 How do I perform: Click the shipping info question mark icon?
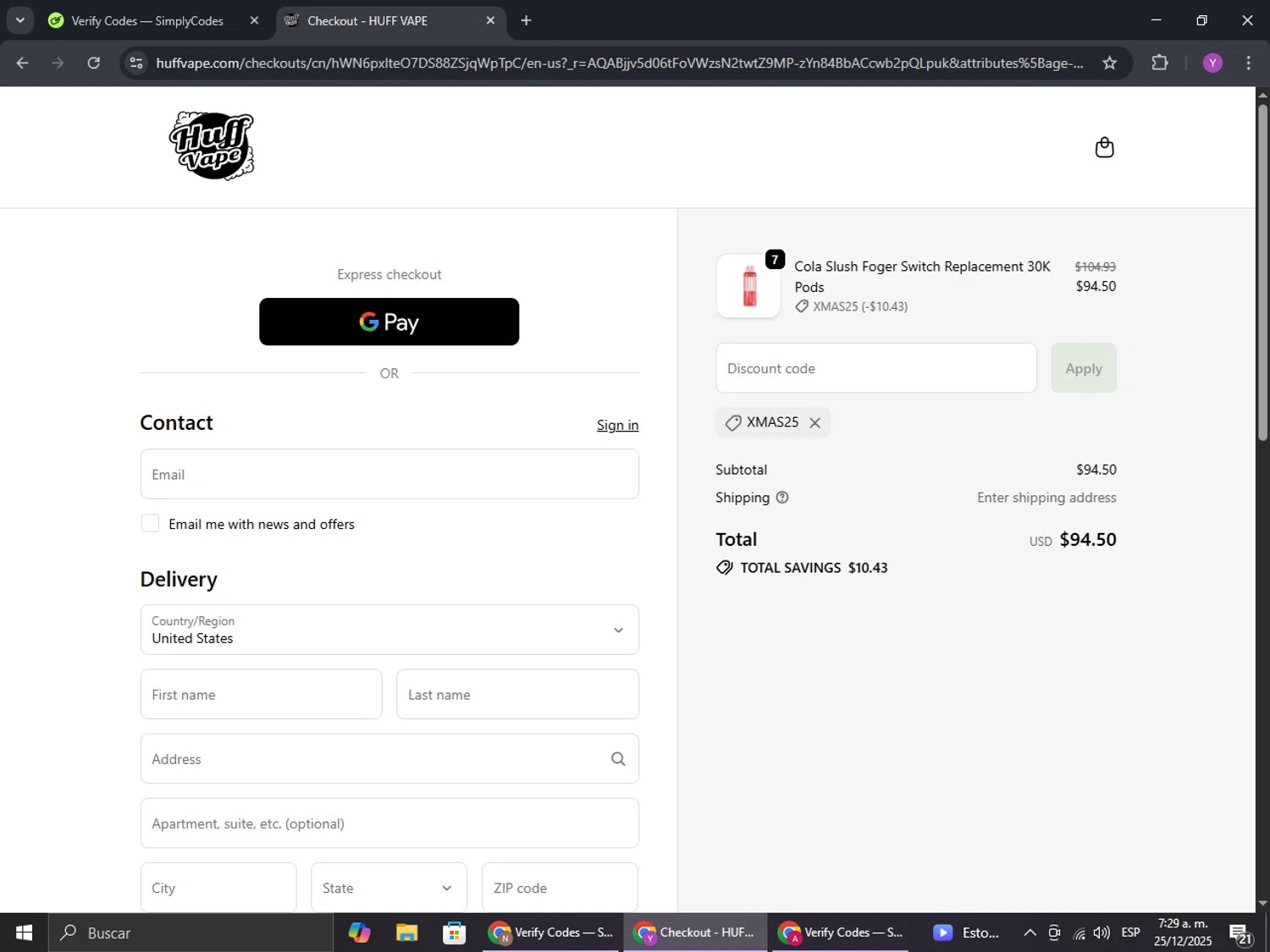[782, 498]
